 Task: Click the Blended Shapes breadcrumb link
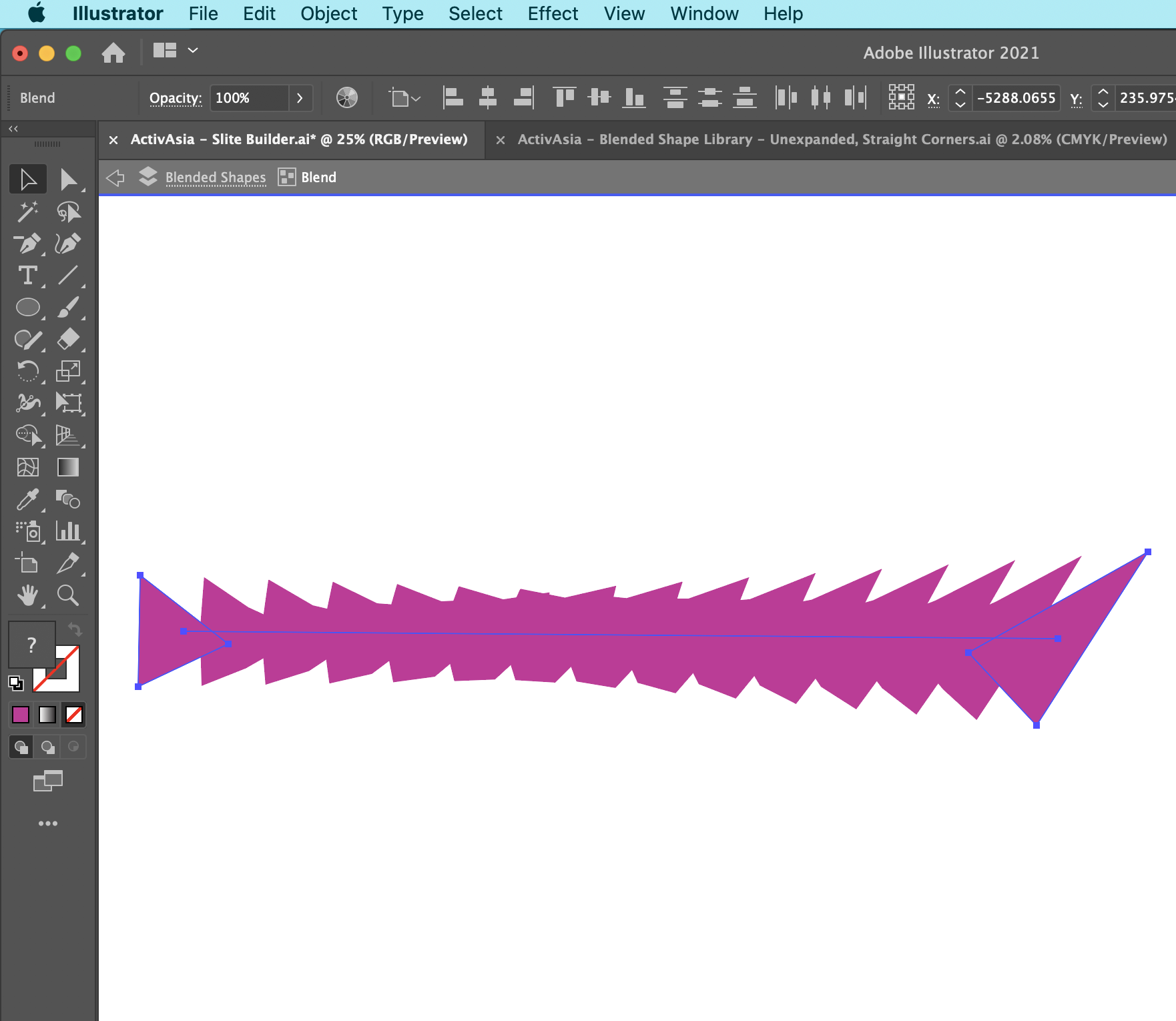pyautogui.click(x=215, y=177)
